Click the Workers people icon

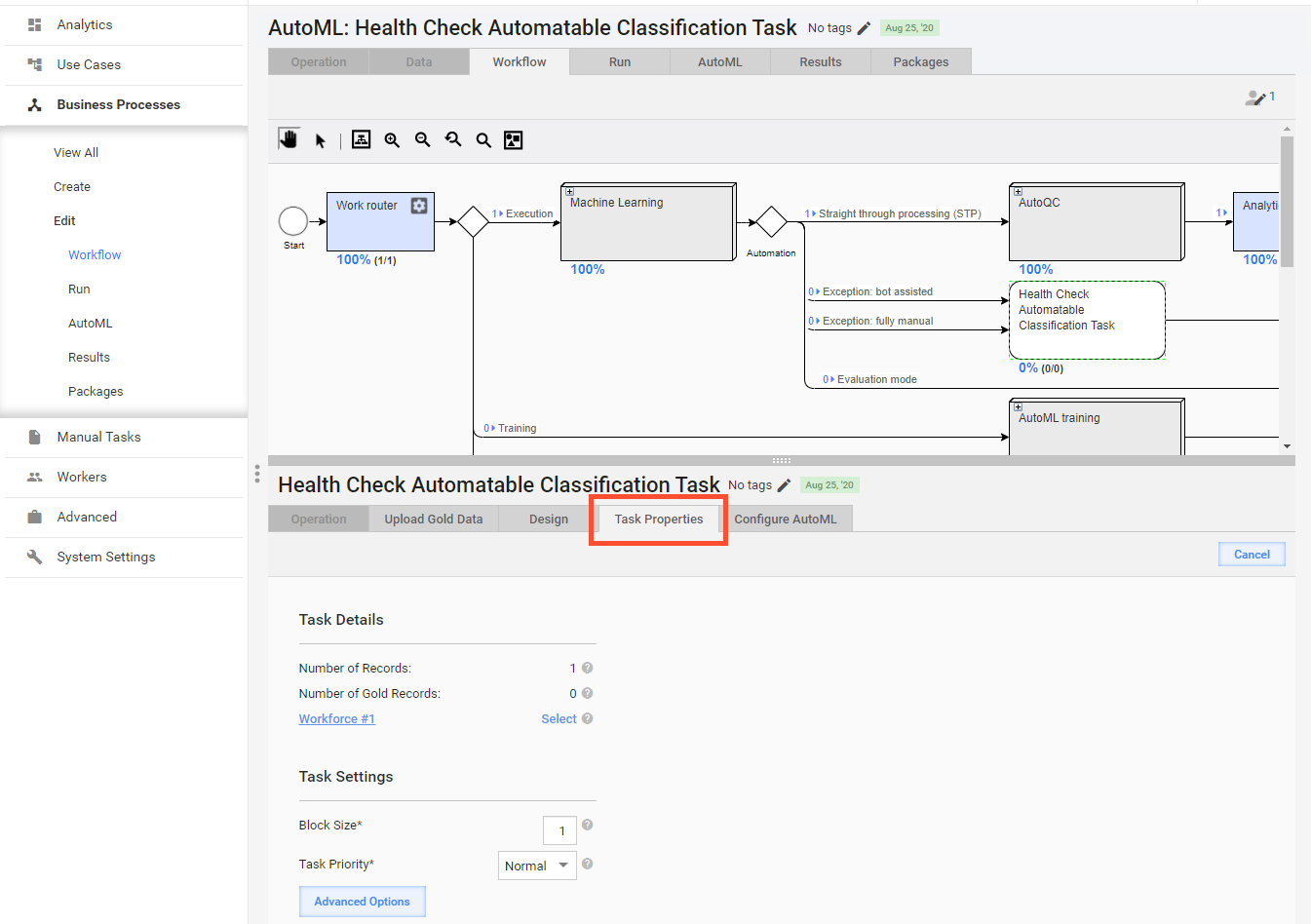point(35,477)
